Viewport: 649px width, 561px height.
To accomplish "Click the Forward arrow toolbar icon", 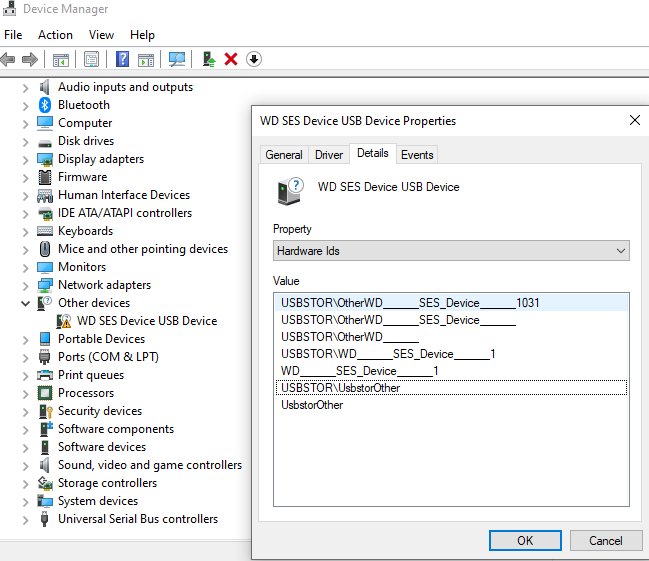I will click(30, 60).
